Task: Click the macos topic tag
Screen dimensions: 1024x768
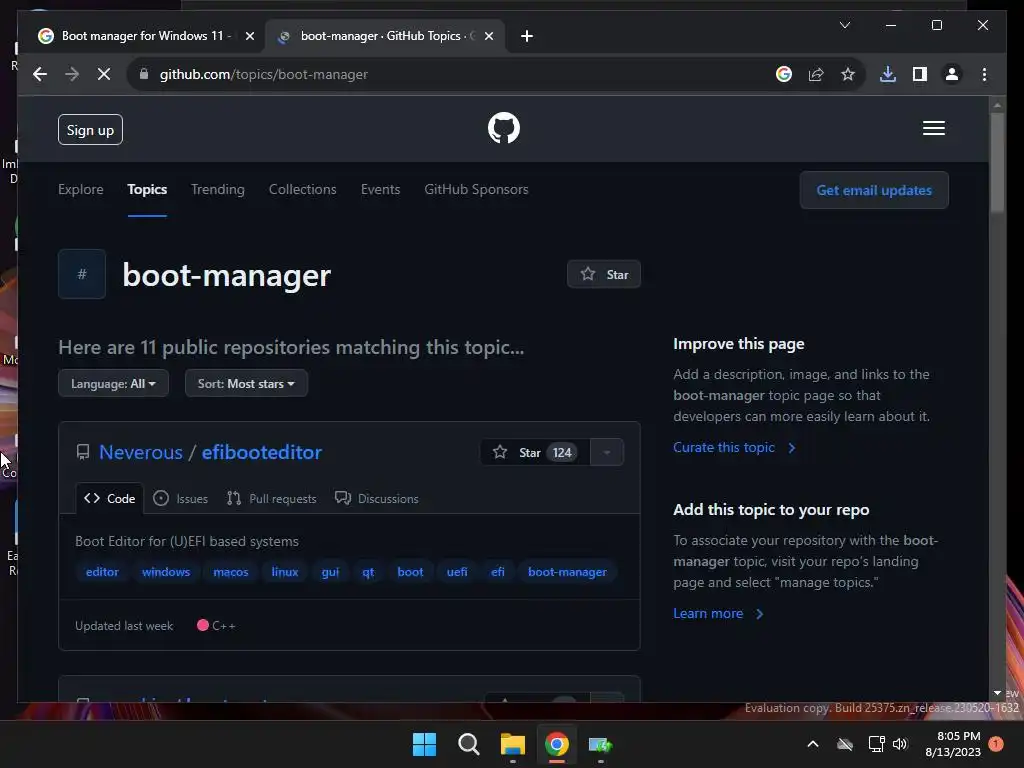Action: [231, 571]
